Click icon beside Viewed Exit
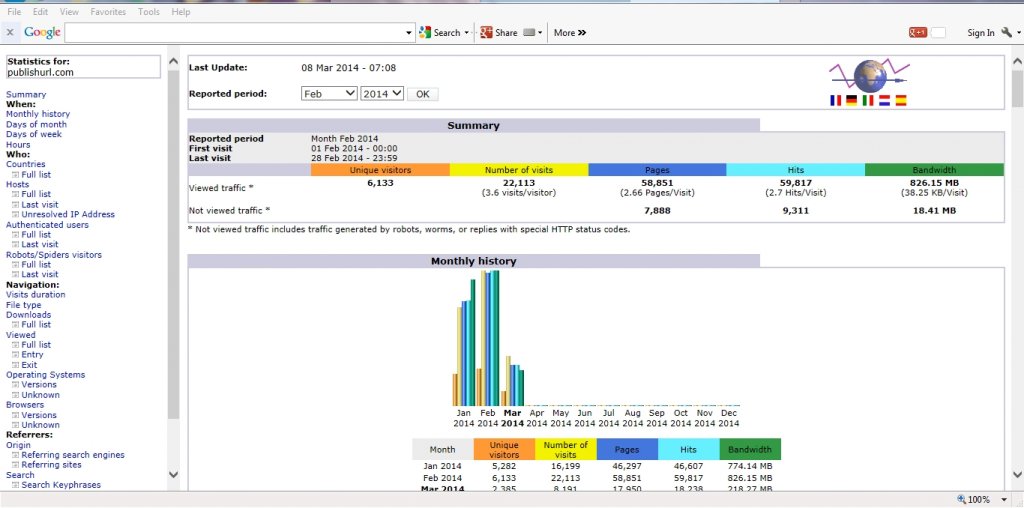Viewport: 1024px width, 508px height. (15, 365)
